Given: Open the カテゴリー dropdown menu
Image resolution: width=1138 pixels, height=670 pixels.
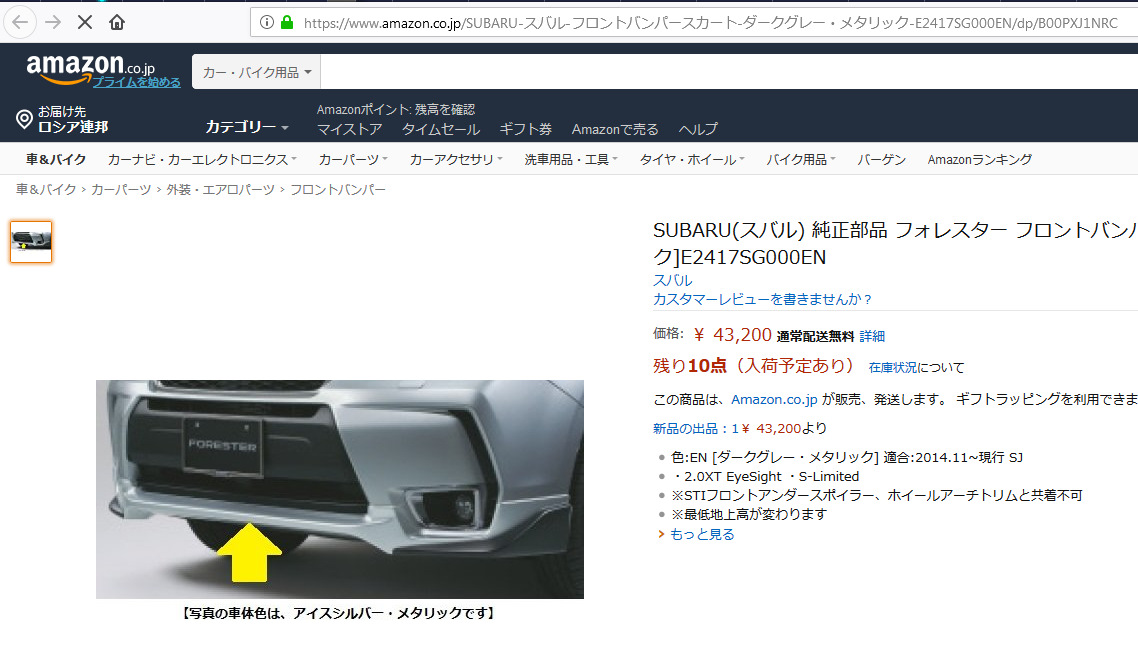Looking at the screenshot, I should pyautogui.click(x=245, y=128).
